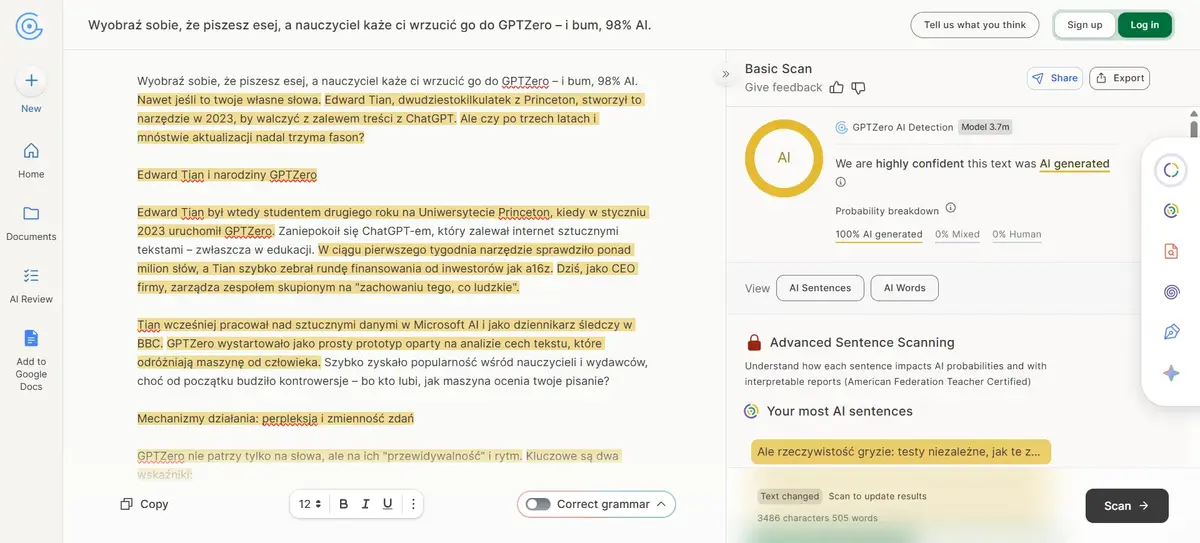Click the sparkle icon in the right floating panel
This screenshot has height=543, width=1200.
1171,373
